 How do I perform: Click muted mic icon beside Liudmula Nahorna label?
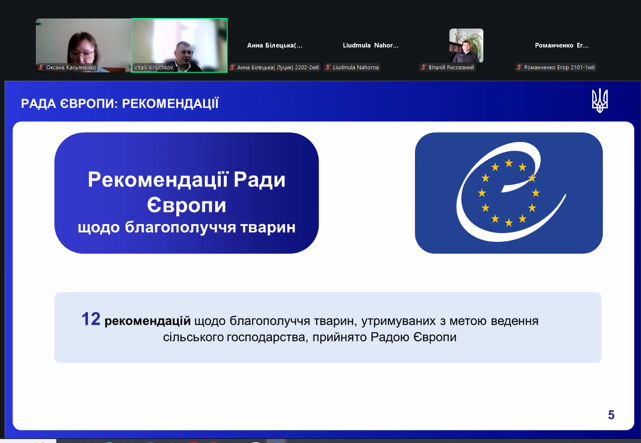328,67
